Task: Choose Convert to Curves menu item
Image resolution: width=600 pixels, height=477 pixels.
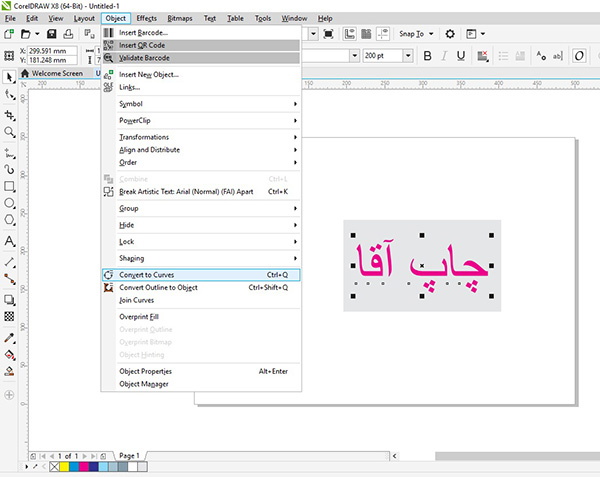Action: pyautogui.click(x=201, y=275)
